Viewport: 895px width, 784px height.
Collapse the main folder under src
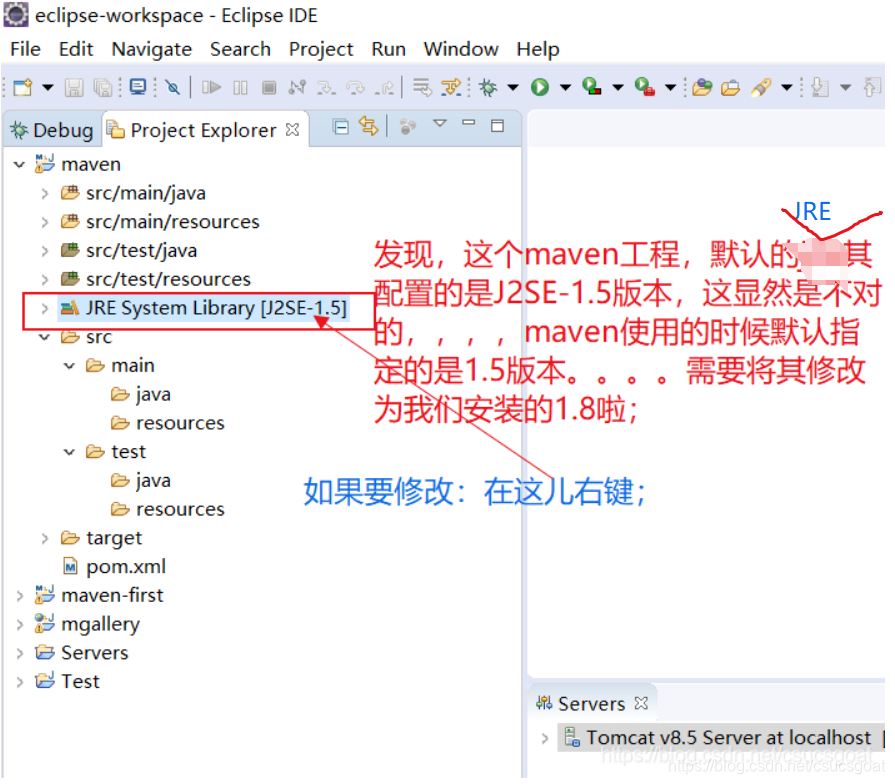[x=70, y=366]
